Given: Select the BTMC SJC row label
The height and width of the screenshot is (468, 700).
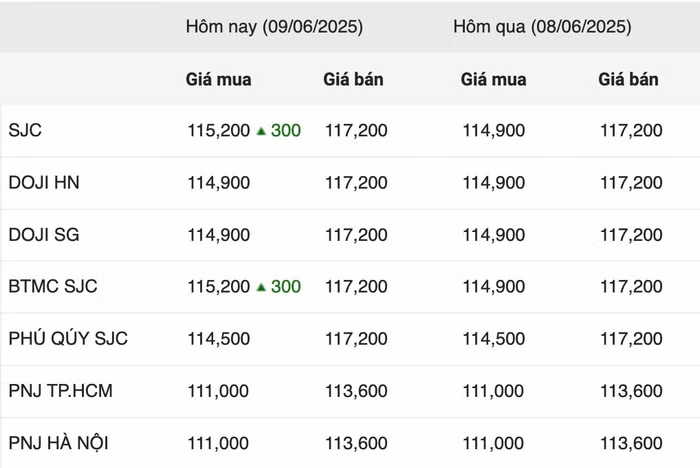Looking at the screenshot, I should [x=53, y=287].
